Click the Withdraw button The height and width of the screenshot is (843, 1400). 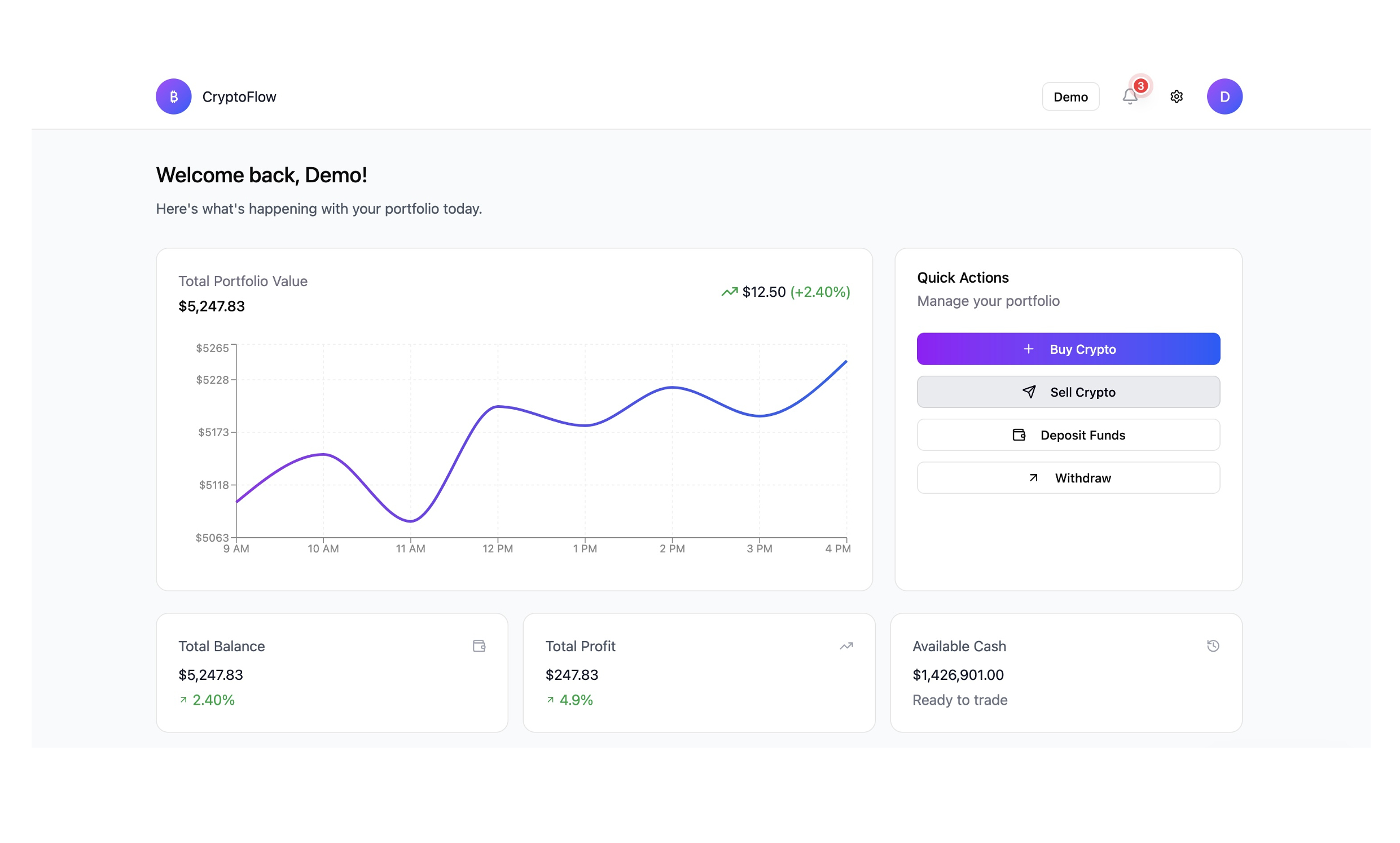[x=1068, y=478]
